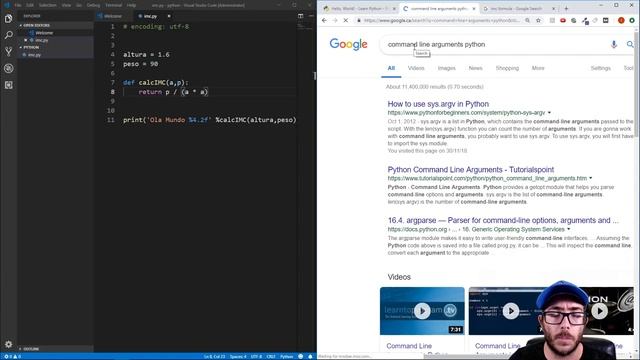This screenshot has height=360, width=640.
Task: Open the Edit menu in VS Code
Action: pyautogui.click(x=30, y=5)
